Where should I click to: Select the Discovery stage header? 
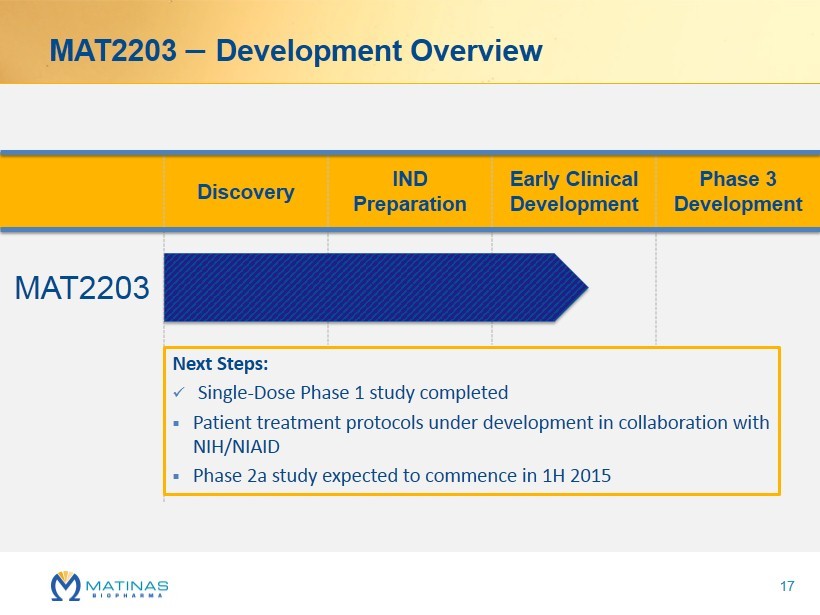[x=245, y=192]
